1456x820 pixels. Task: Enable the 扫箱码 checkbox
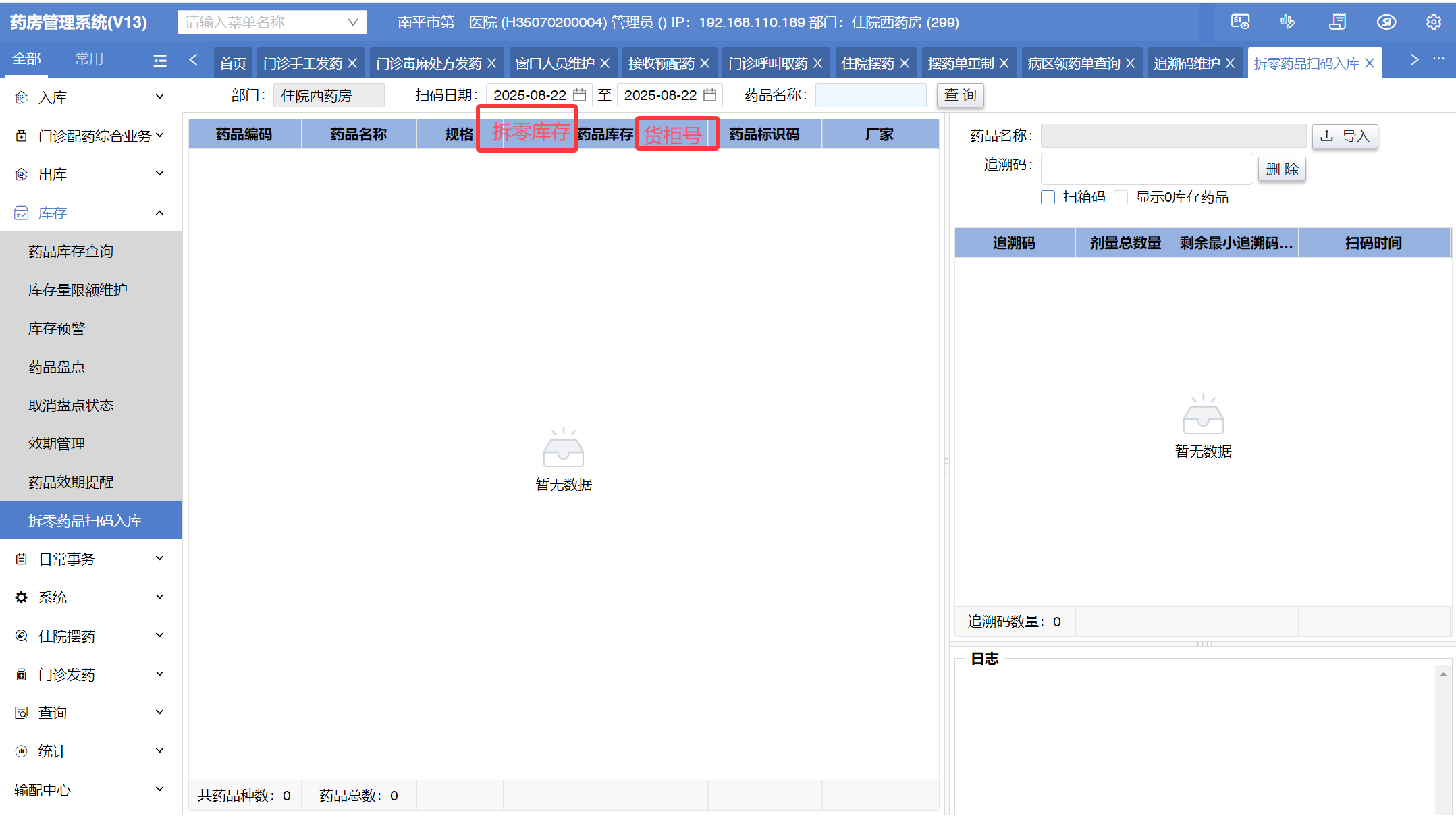(x=1048, y=197)
